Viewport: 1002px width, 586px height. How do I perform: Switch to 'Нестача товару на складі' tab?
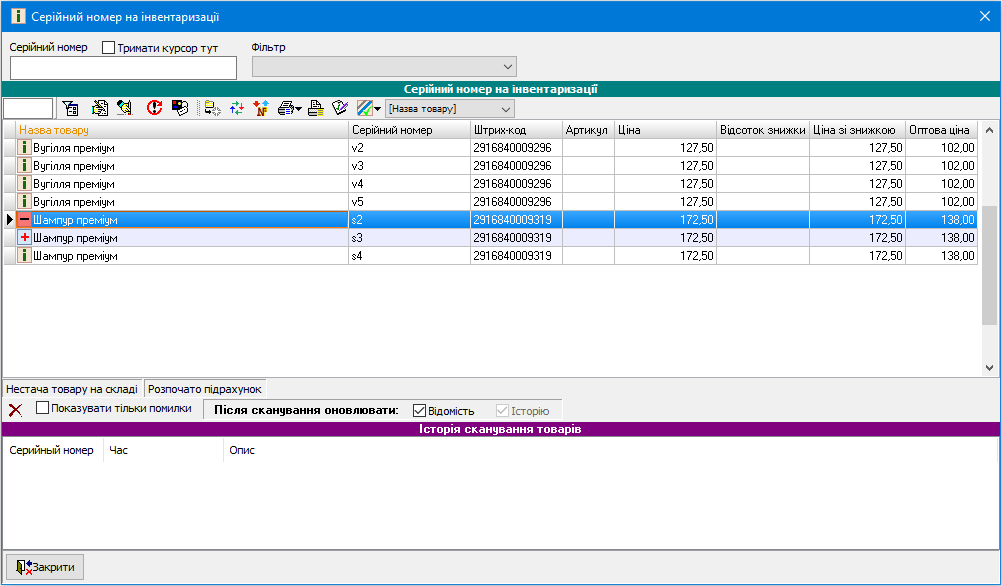point(72,389)
